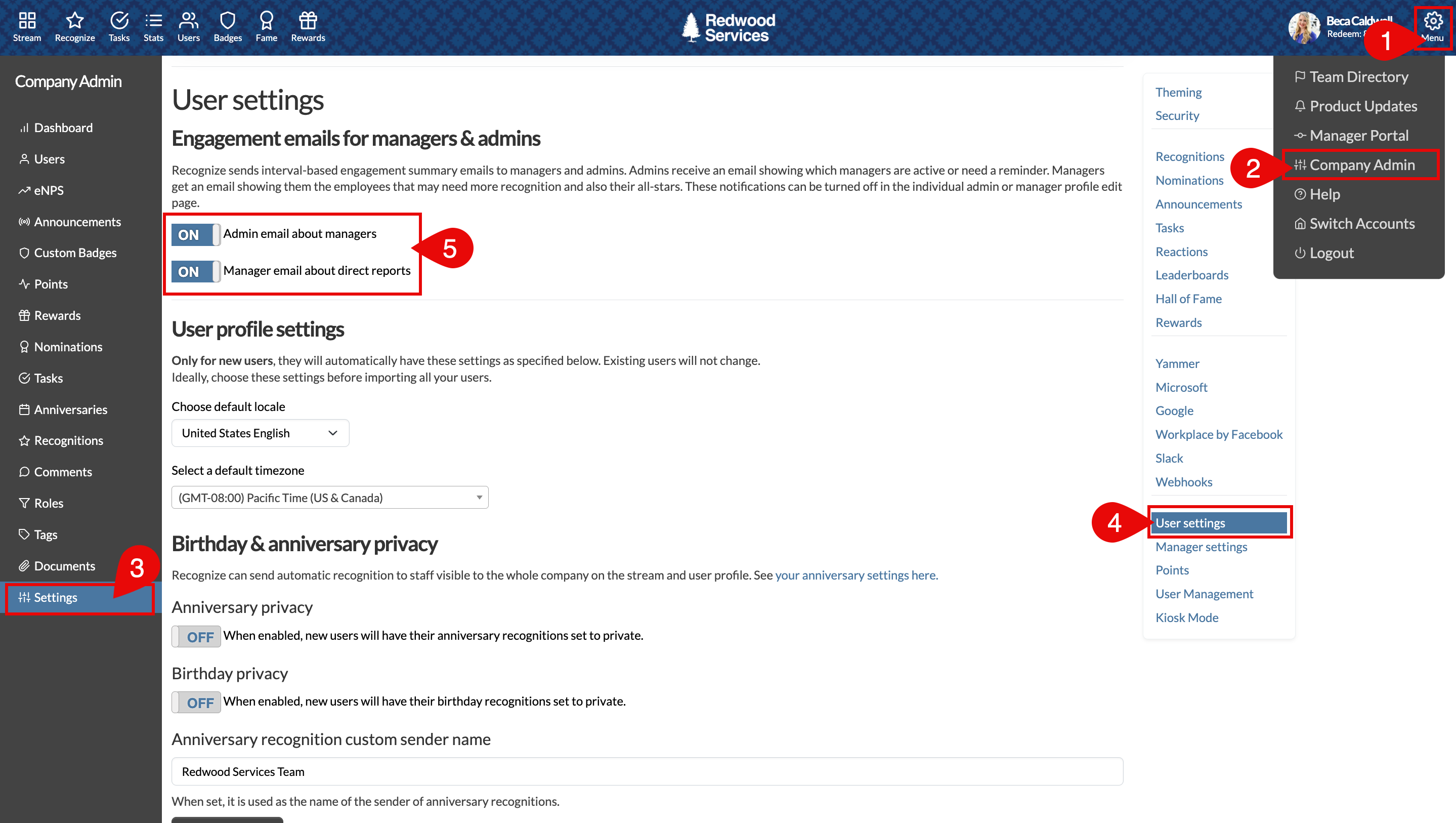
Task: Go to Webhooks settings link
Action: pos(1183,482)
